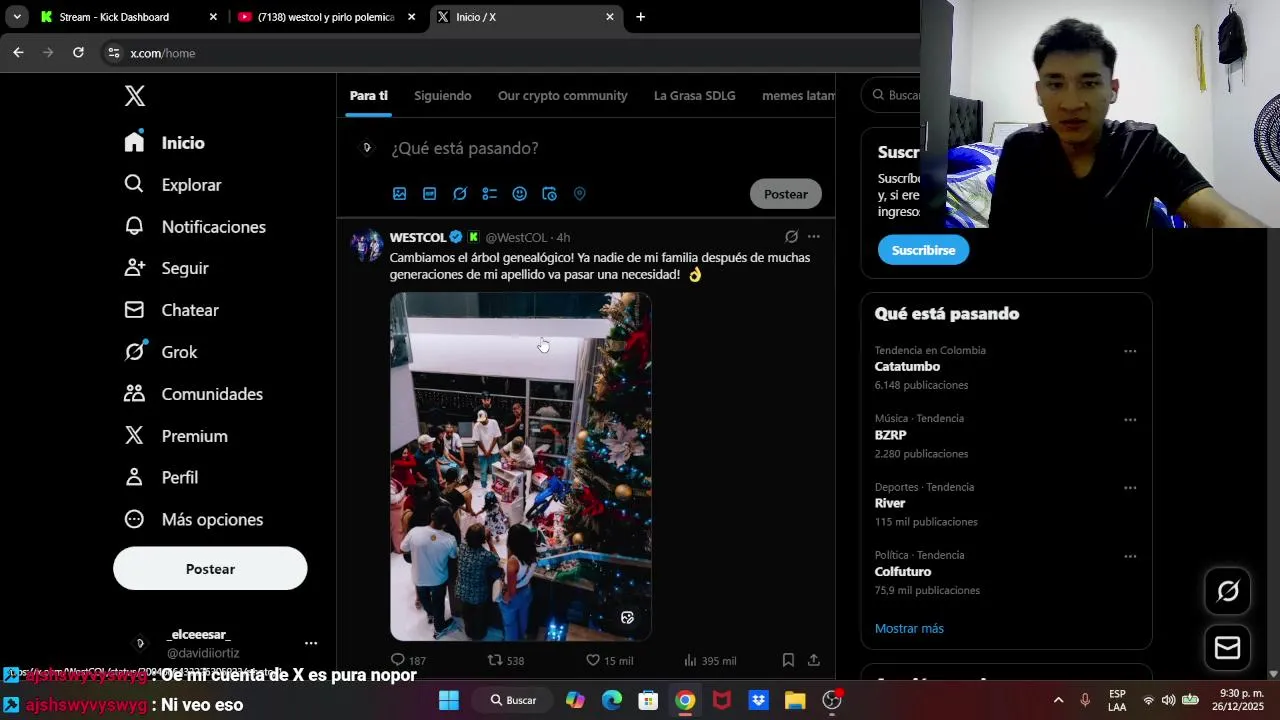1280x720 pixels.
Task: Share the WESTCOL post
Action: [814, 660]
